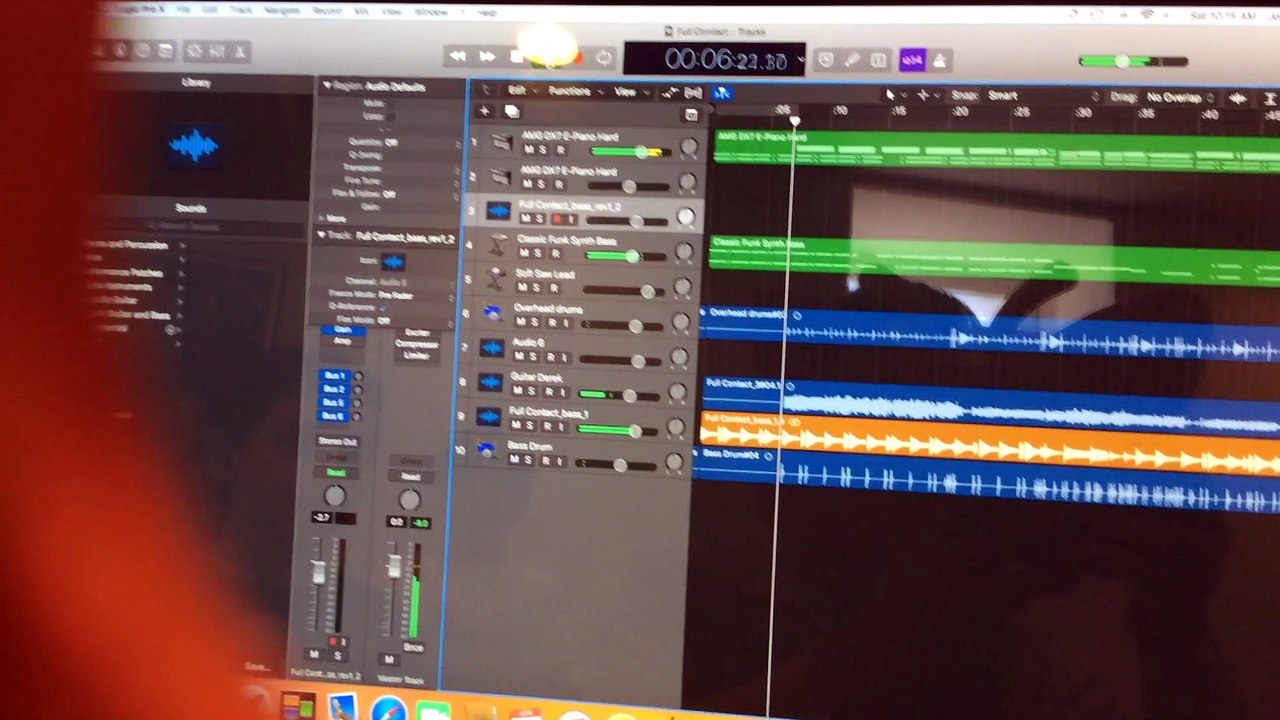
Task: Click the Bass Drum track drum icon
Action: click(x=486, y=450)
